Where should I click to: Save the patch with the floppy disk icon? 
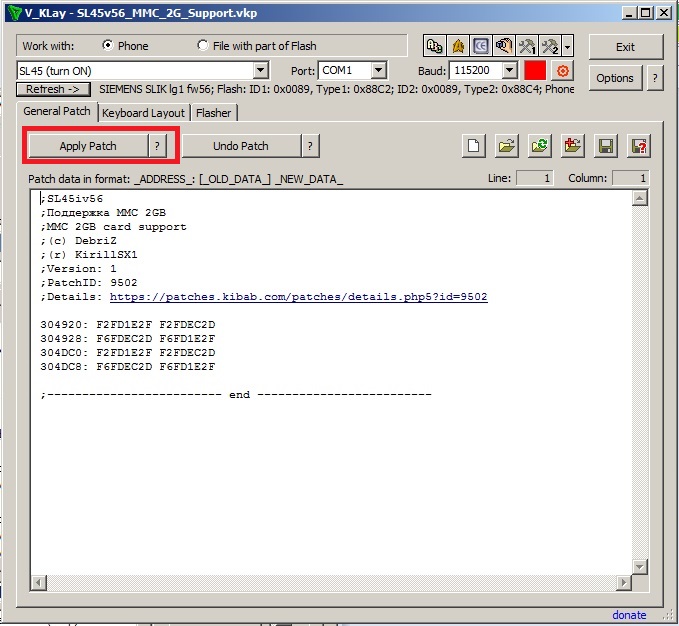pyautogui.click(x=605, y=146)
